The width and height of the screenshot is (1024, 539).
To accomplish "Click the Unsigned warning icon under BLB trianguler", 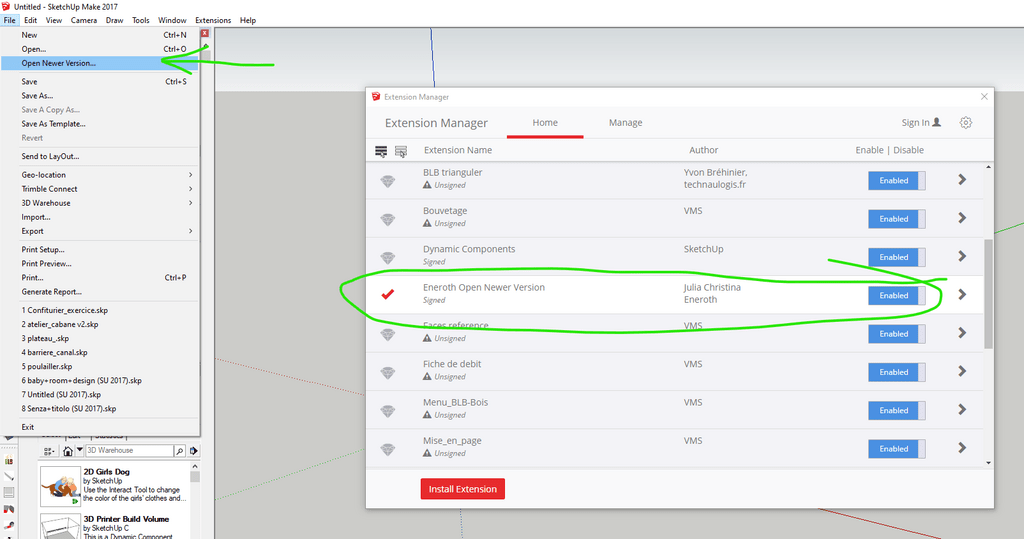I will coord(427,185).
